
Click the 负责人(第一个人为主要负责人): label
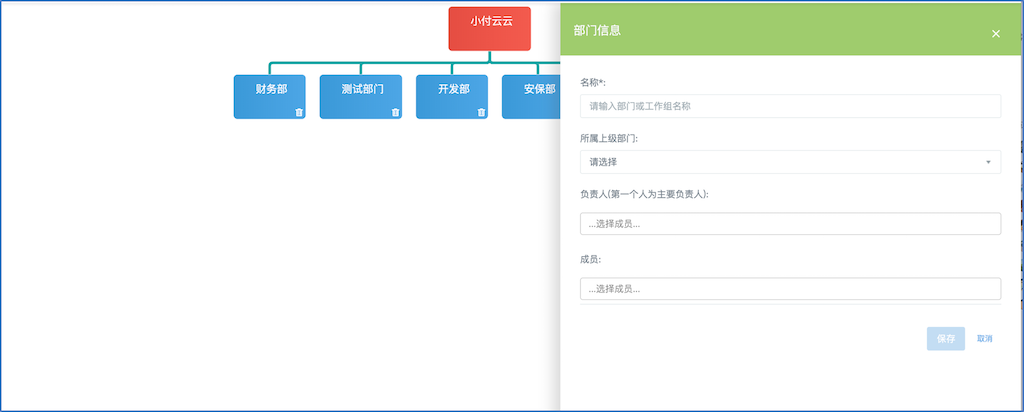click(x=645, y=194)
